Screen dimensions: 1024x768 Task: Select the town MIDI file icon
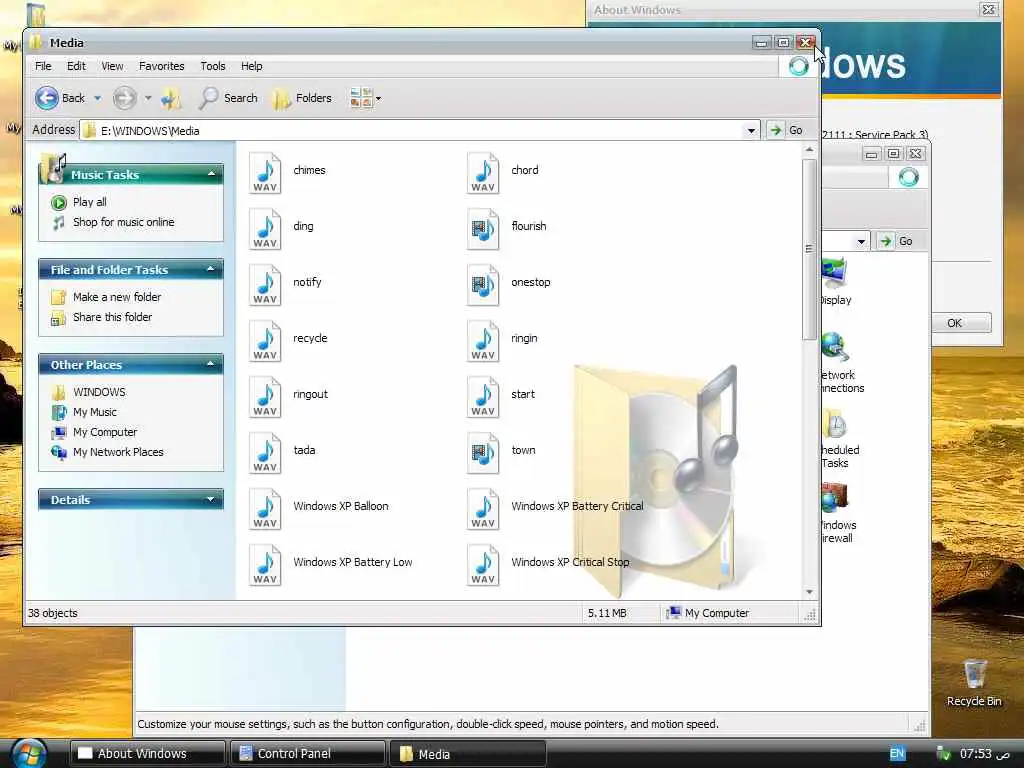point(483,453)
